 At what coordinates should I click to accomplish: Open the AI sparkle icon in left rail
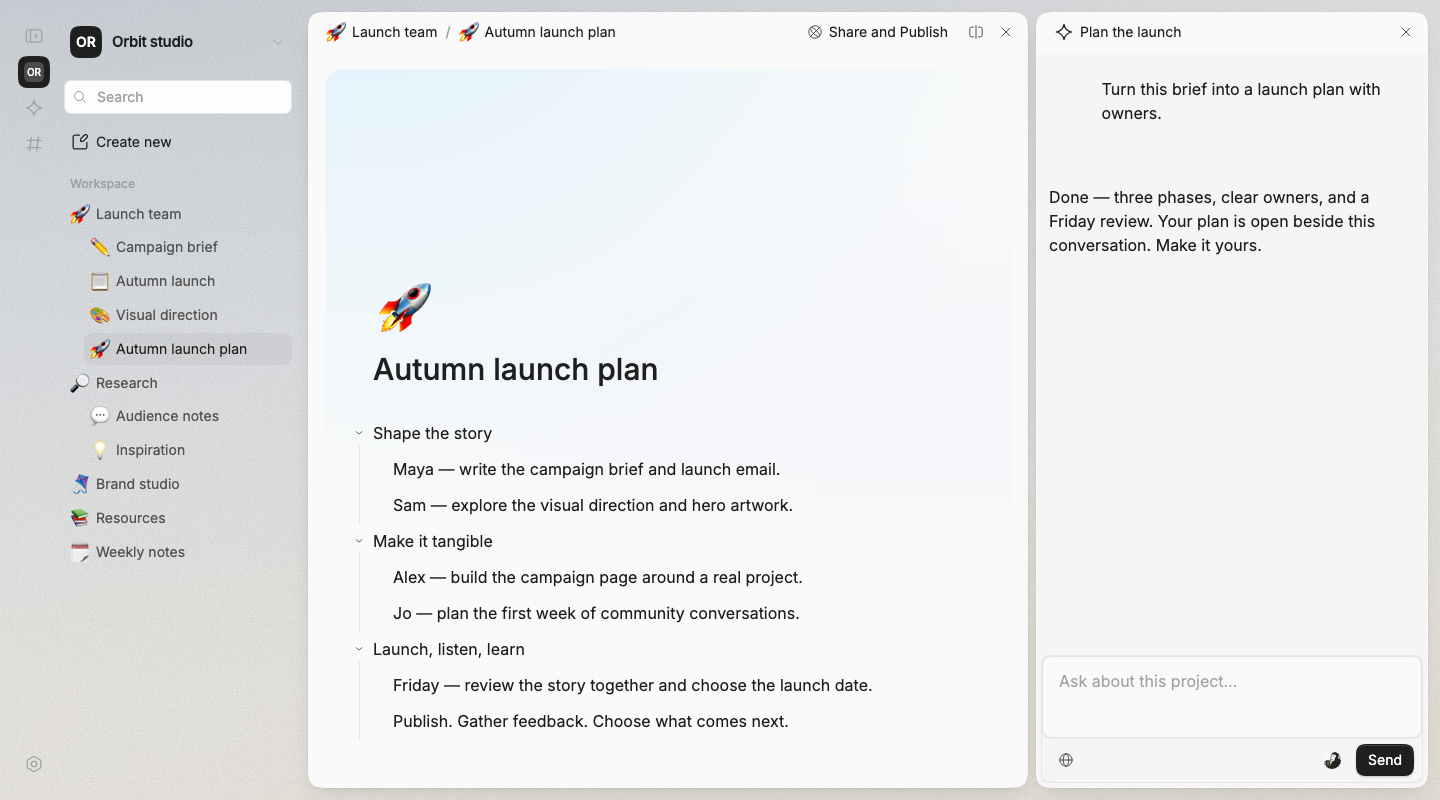(34, 108)
